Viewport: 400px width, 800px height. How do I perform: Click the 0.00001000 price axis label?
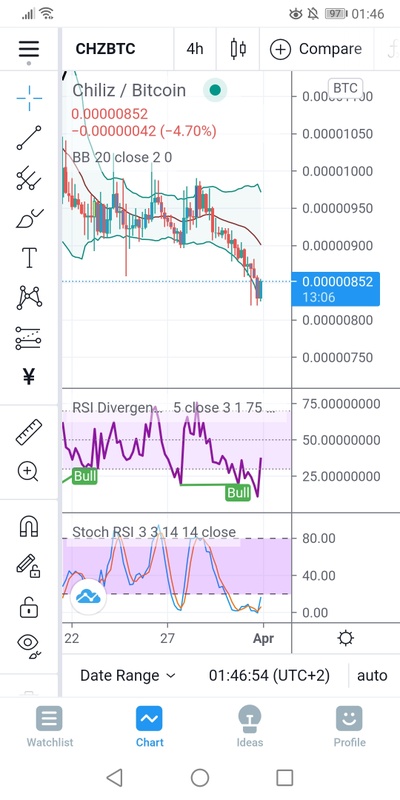point(338,171)
